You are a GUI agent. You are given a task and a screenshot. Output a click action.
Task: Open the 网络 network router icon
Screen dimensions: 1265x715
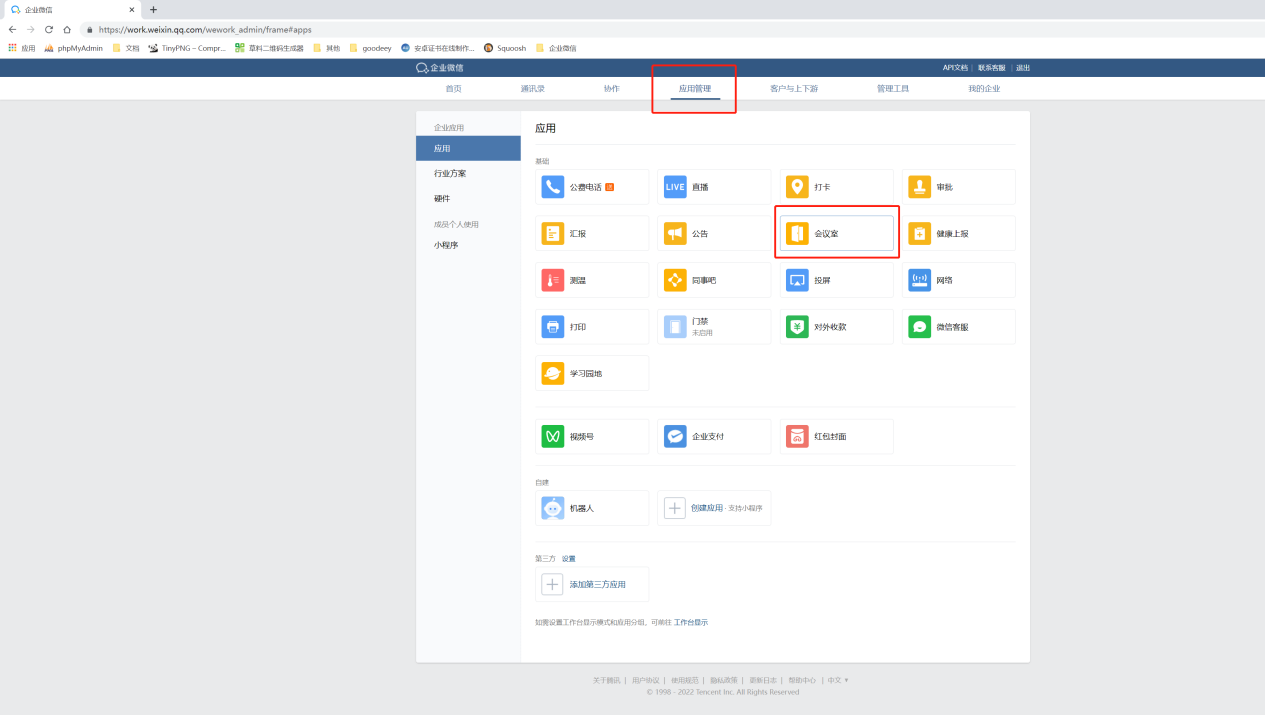920,280
